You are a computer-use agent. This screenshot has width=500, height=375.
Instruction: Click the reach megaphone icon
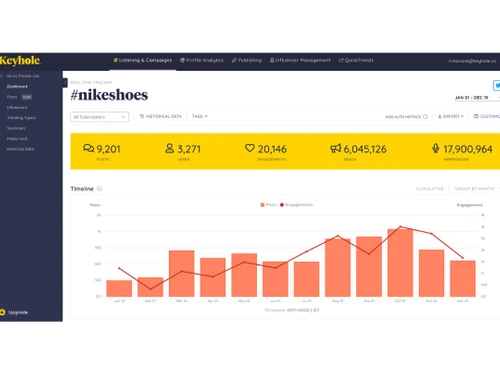point(336,148)
